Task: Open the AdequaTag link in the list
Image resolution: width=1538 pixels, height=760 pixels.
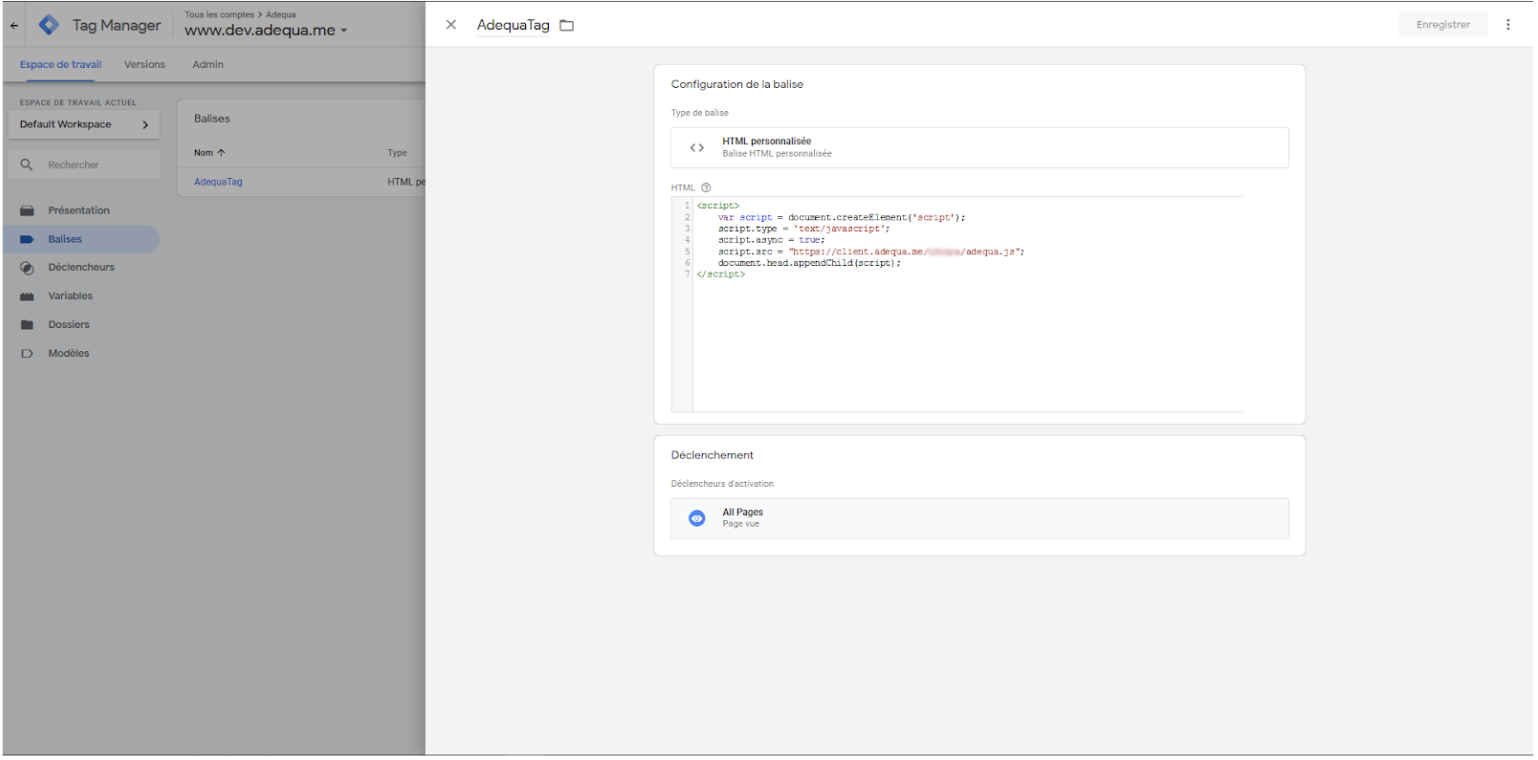Action: click(x=218, y=182)
